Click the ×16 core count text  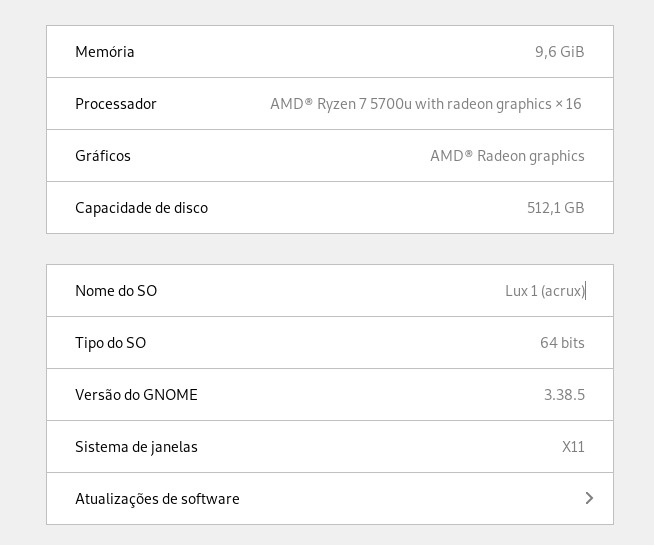point(568,104)
